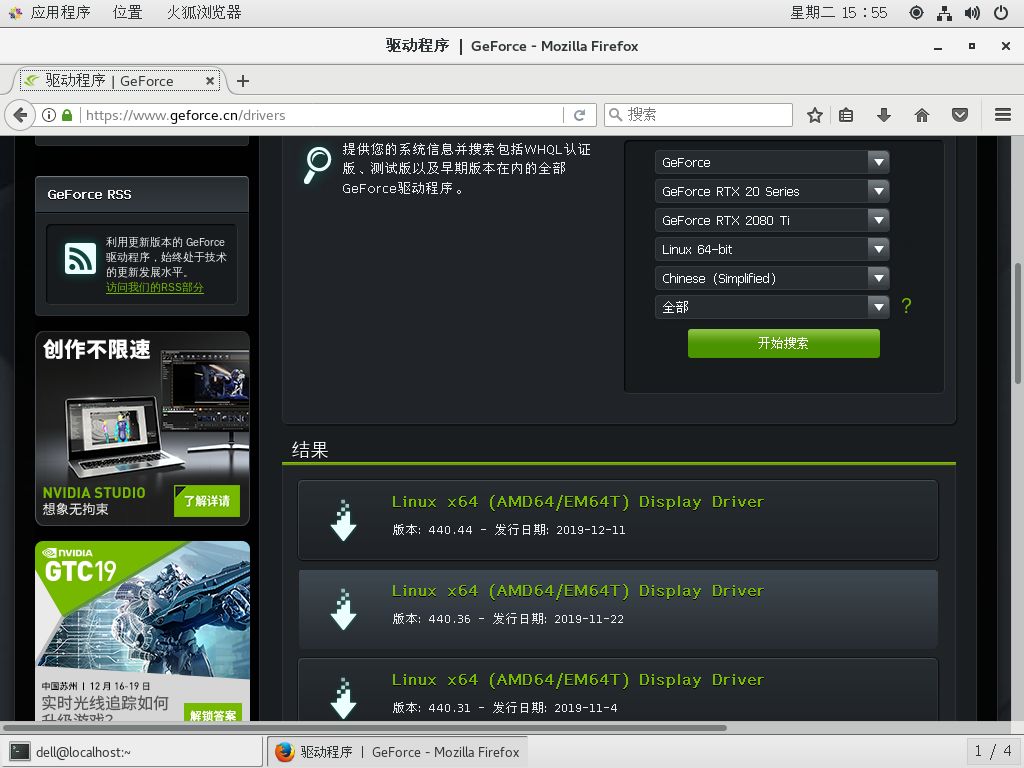Reload the page with the refresh icon
Image resolution: width=1024 pixels, height=768 pixels.
tap(579, 116)
